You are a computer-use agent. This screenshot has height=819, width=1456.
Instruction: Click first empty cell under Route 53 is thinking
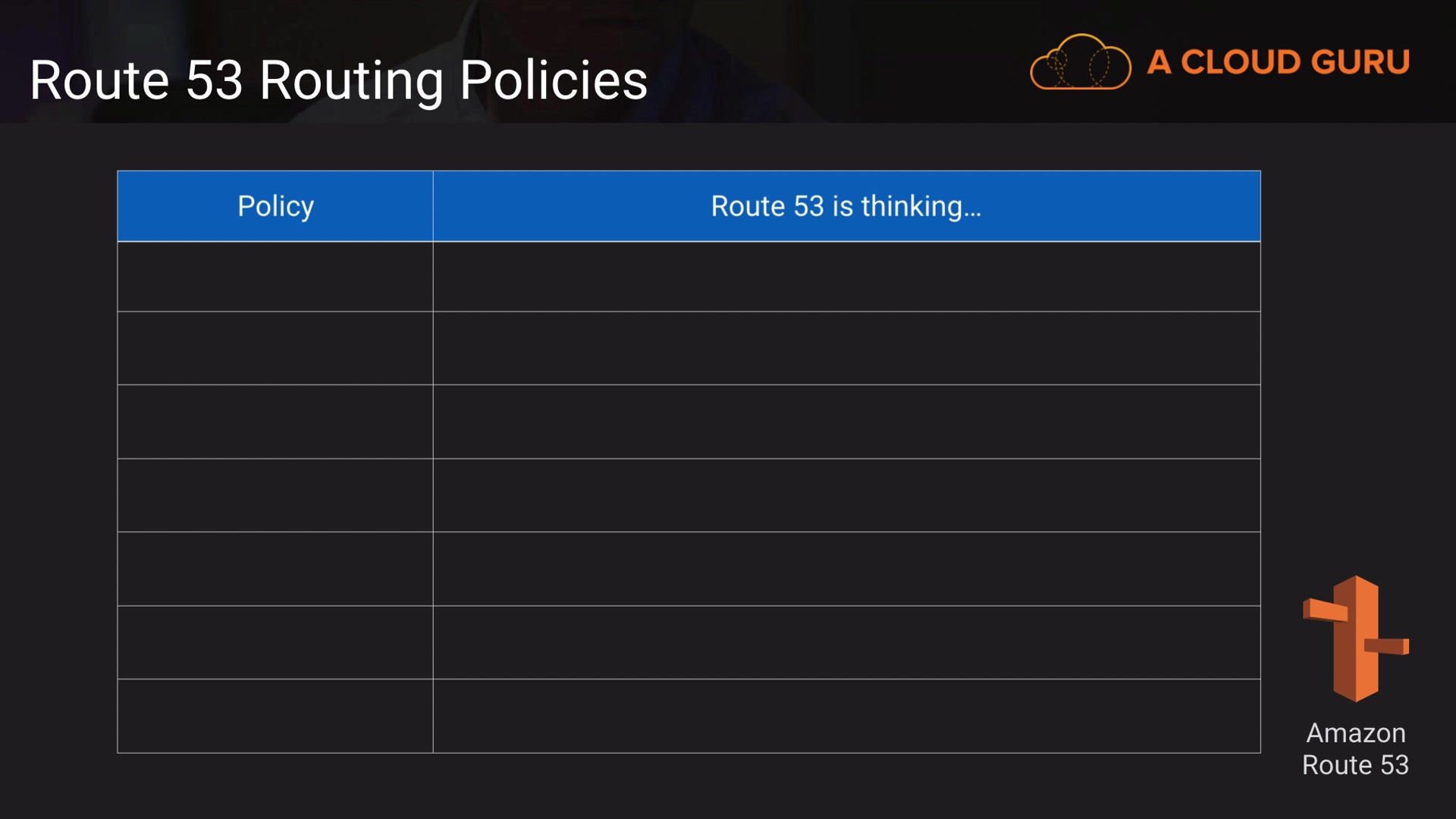pos(846,277)
